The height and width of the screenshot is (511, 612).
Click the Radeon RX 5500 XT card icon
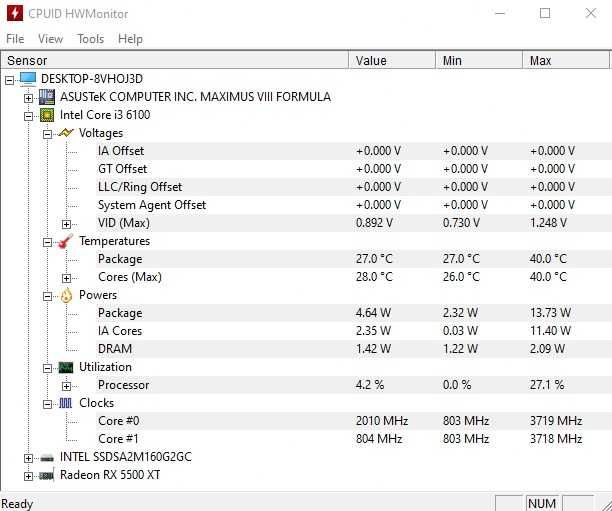click(47, 475)
